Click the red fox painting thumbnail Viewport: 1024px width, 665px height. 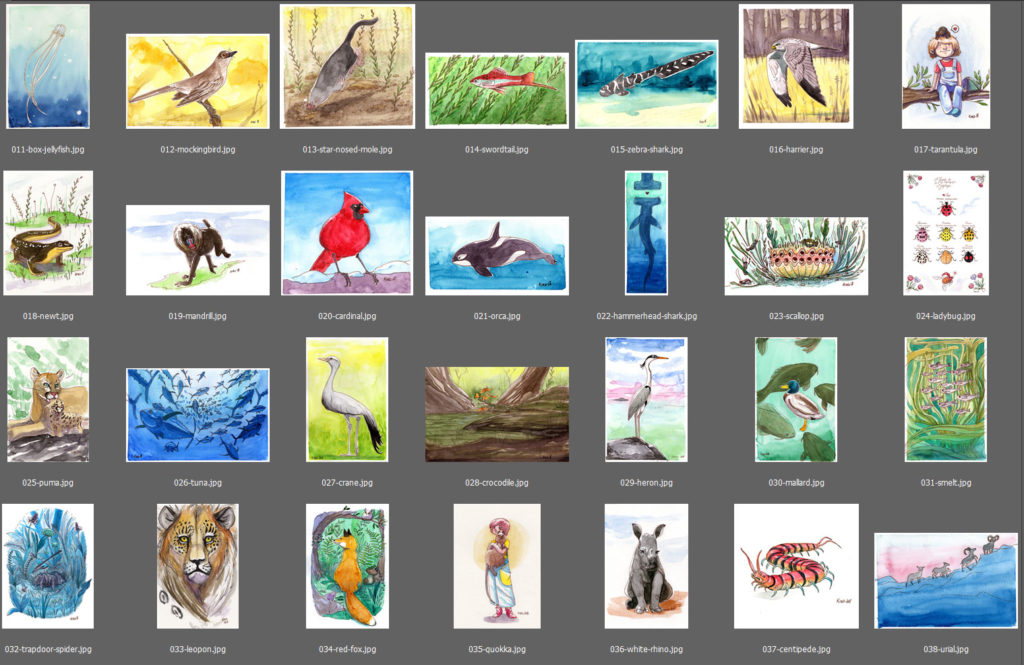(x=347, y=566)
